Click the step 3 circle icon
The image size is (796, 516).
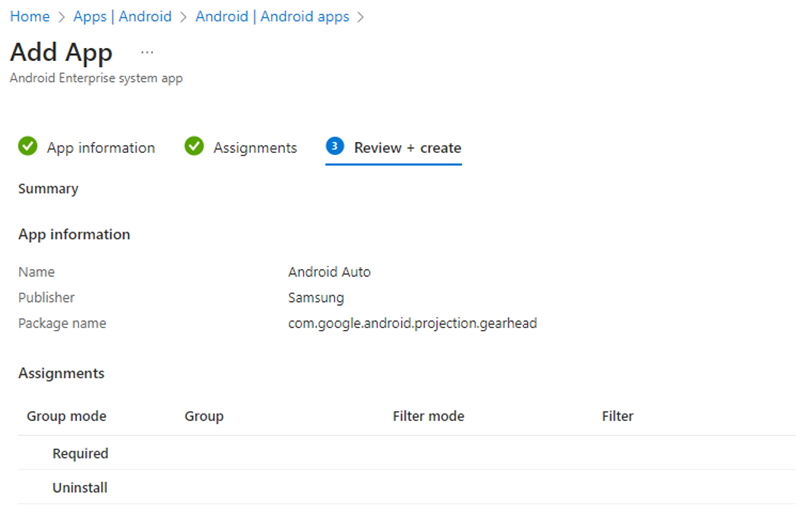pos(335,146)
